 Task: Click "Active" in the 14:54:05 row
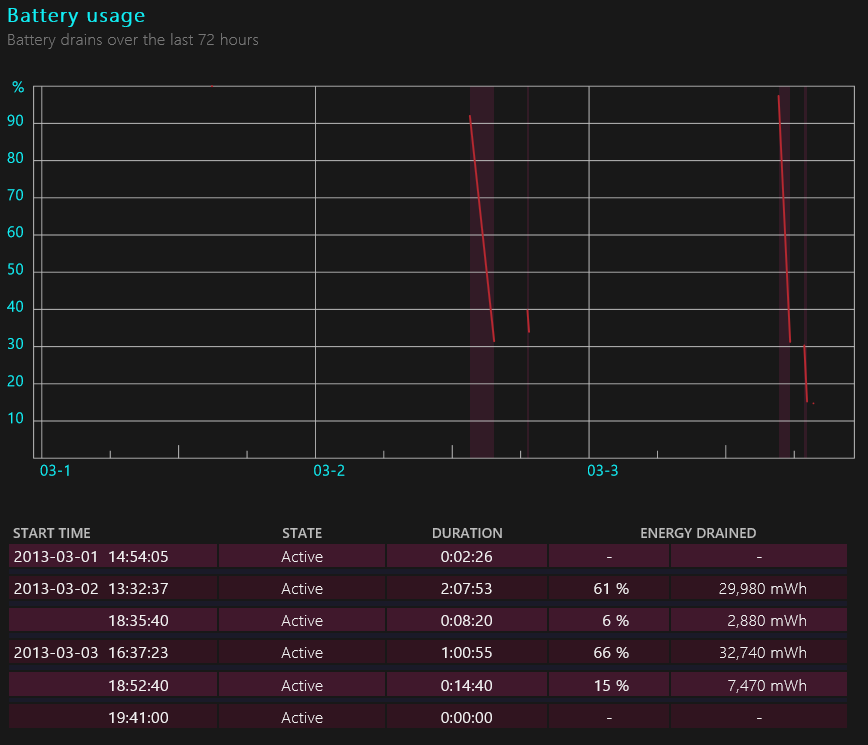pyautogui.click(x=302, y=556)
